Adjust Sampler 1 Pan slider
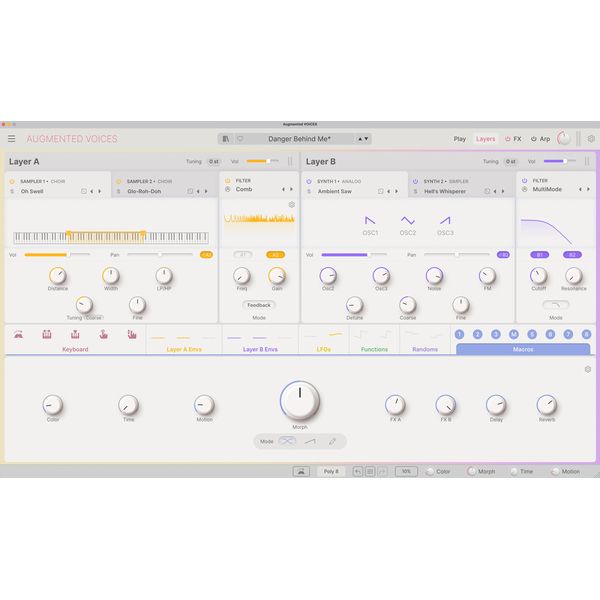Viewport: 600px width, 600px height. click(x=160, y=254)
